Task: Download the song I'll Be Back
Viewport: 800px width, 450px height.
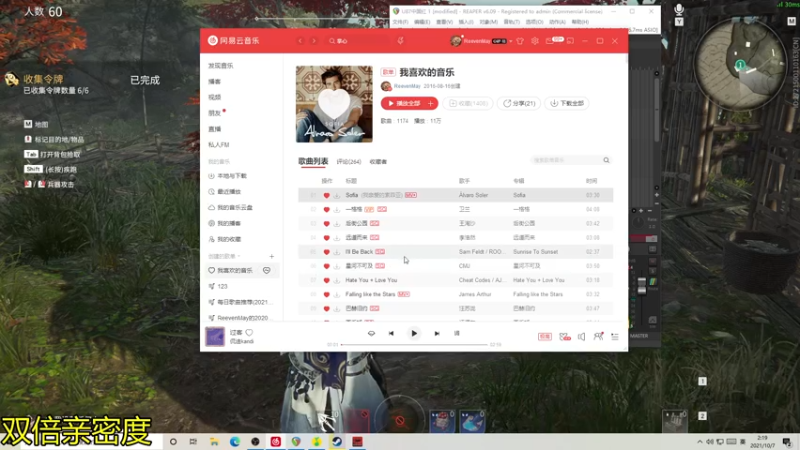Action: pos(337,252)
